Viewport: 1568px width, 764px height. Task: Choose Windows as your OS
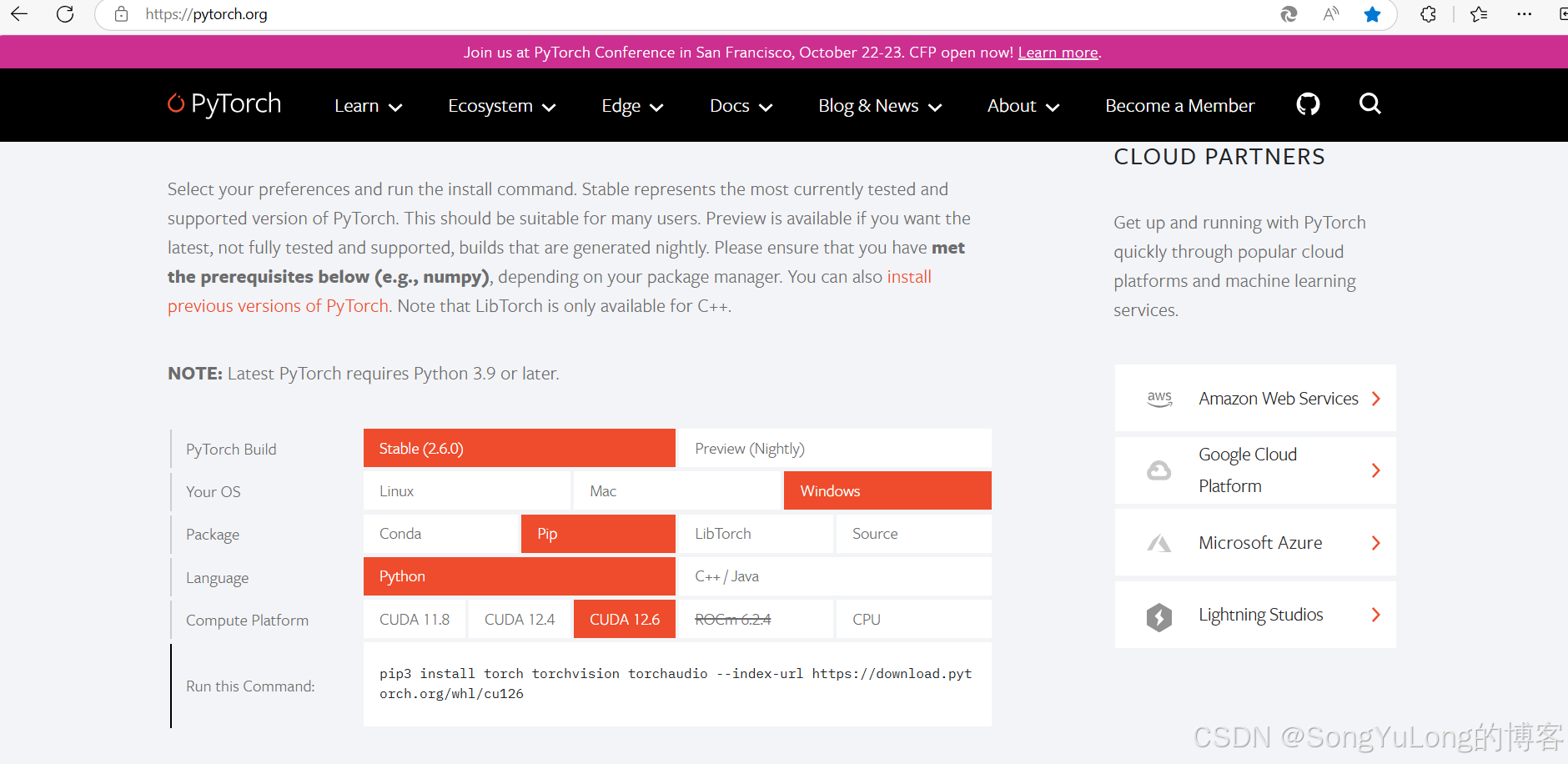pos(887,490)
